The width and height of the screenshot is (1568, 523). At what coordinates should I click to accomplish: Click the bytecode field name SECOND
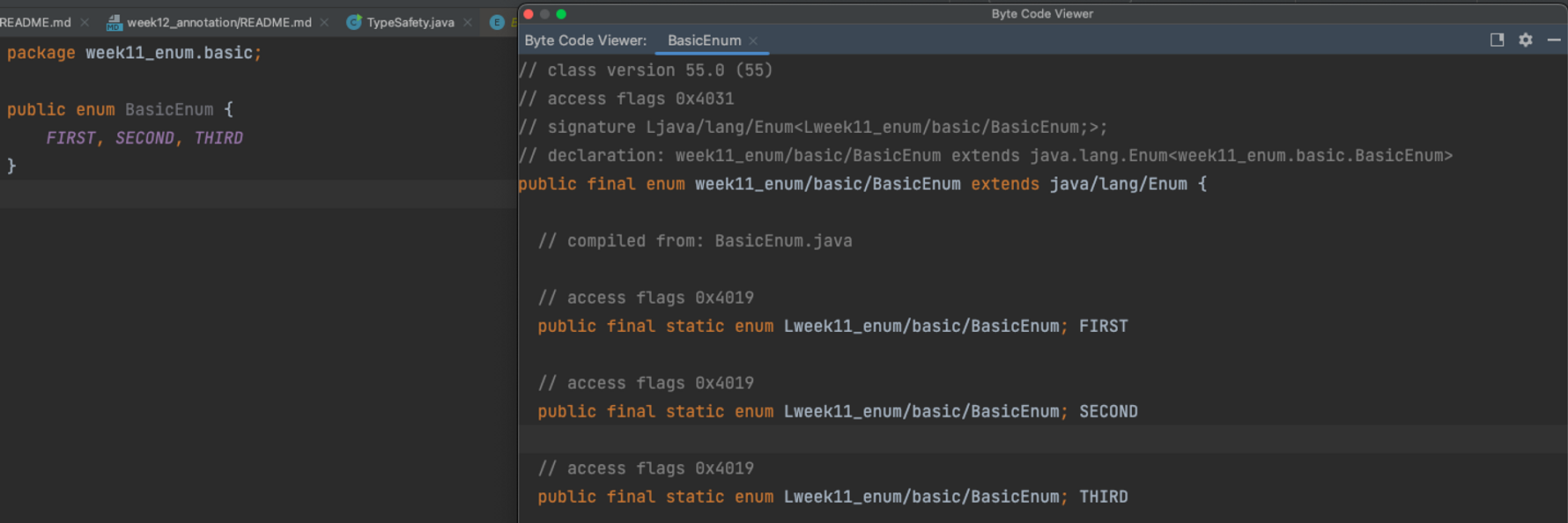tap(1108, 411)
